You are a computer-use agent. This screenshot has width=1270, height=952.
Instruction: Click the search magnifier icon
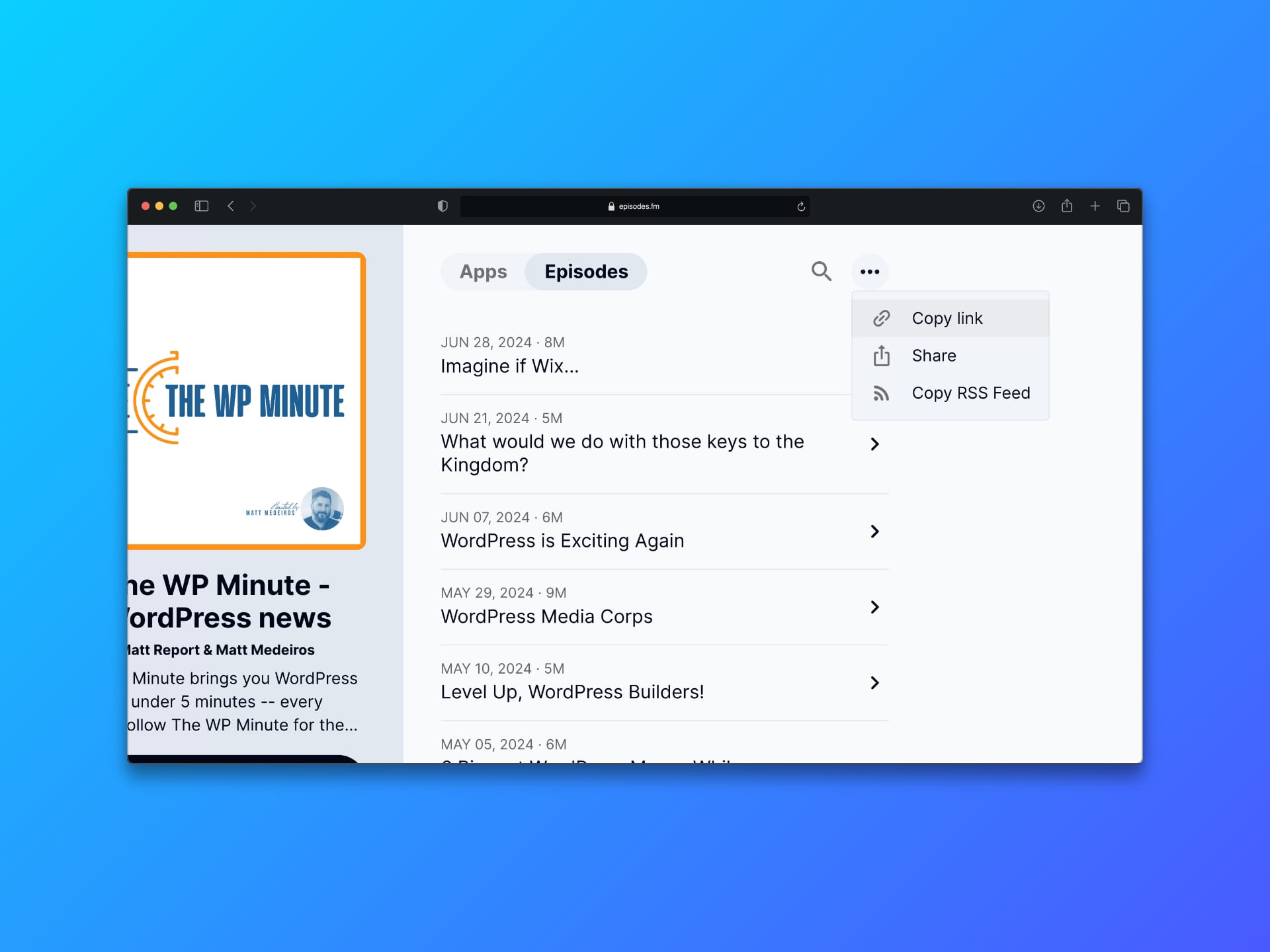(x=821, y=271)
